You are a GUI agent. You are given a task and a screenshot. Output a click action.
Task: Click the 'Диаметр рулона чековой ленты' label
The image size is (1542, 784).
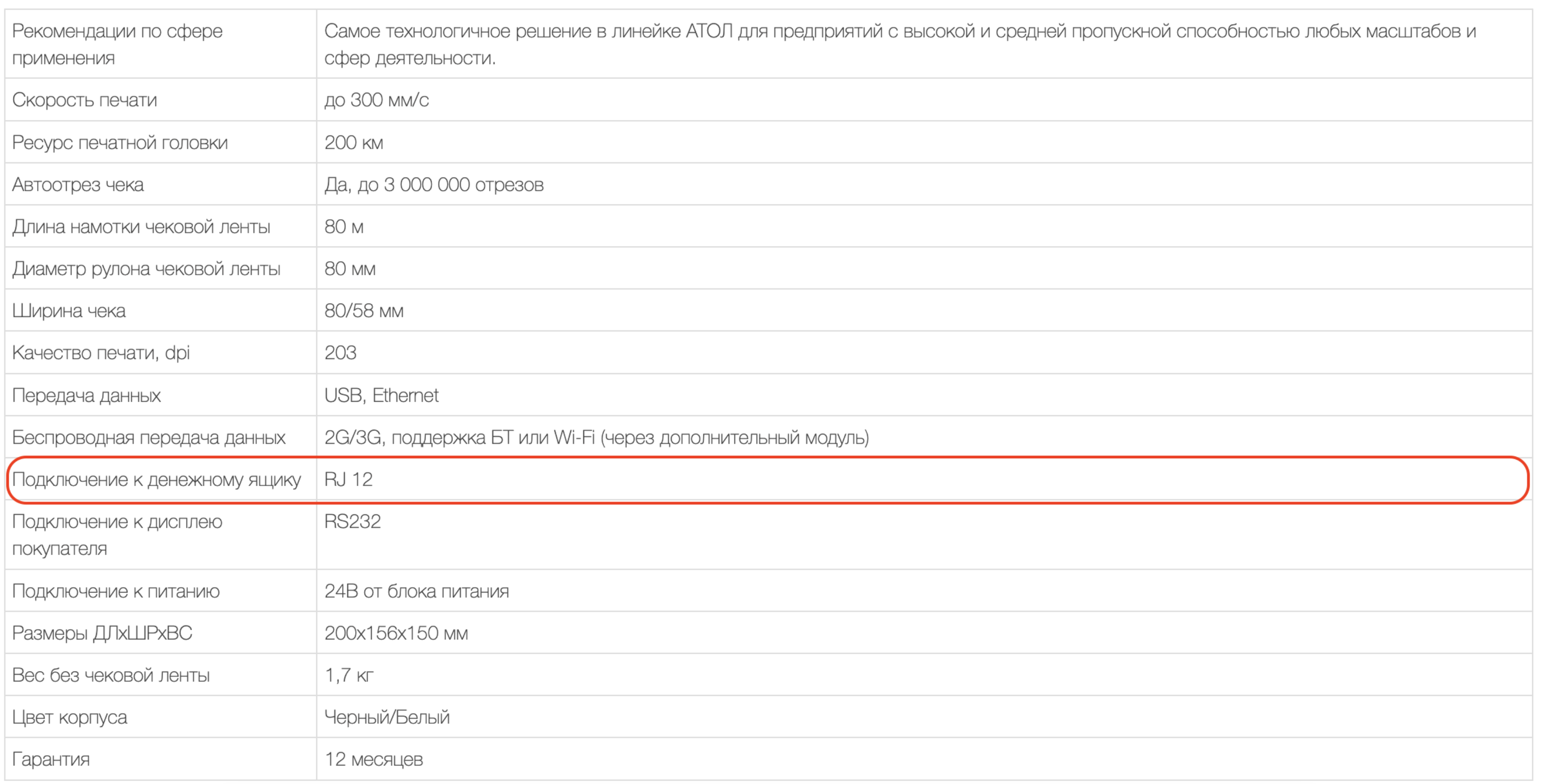(146, 269)
